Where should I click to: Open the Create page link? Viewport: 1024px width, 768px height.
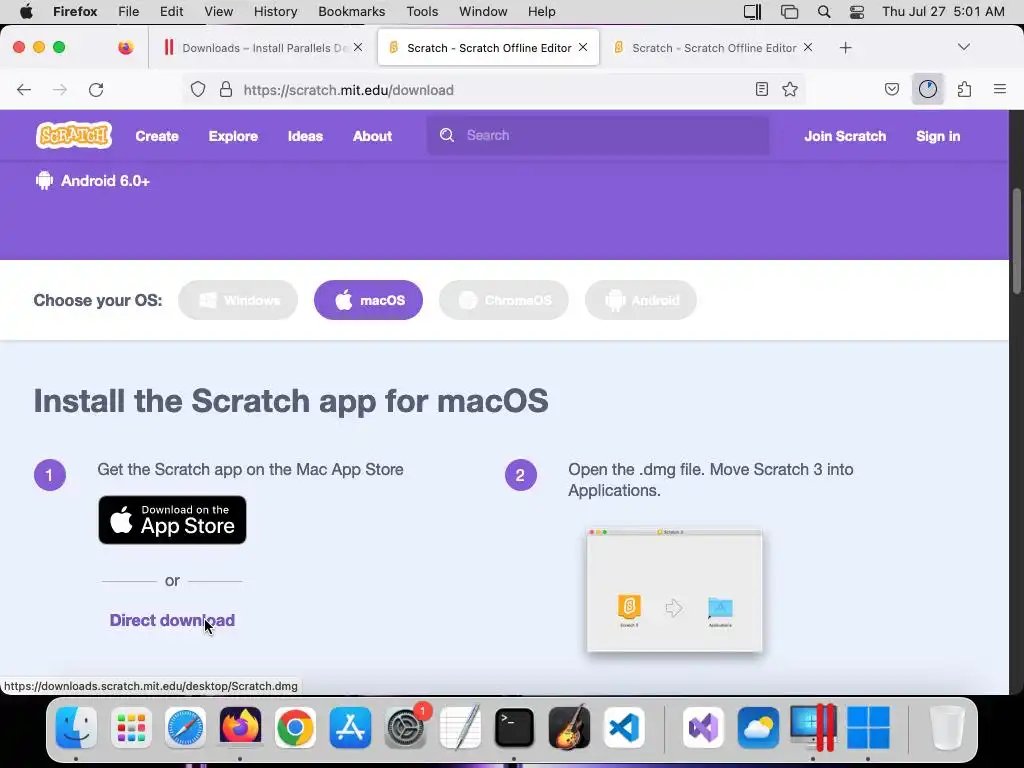pyautogui.click(x=157, y=136)
